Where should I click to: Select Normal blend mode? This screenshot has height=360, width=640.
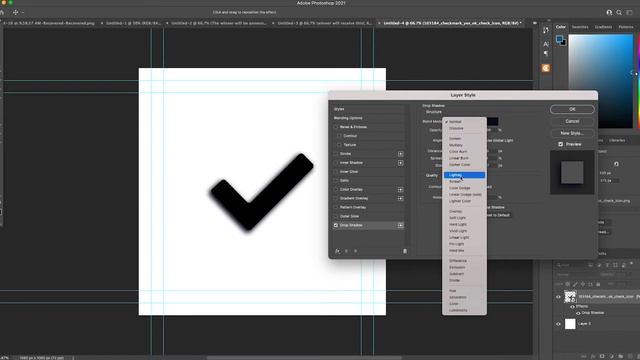point(464,122)
